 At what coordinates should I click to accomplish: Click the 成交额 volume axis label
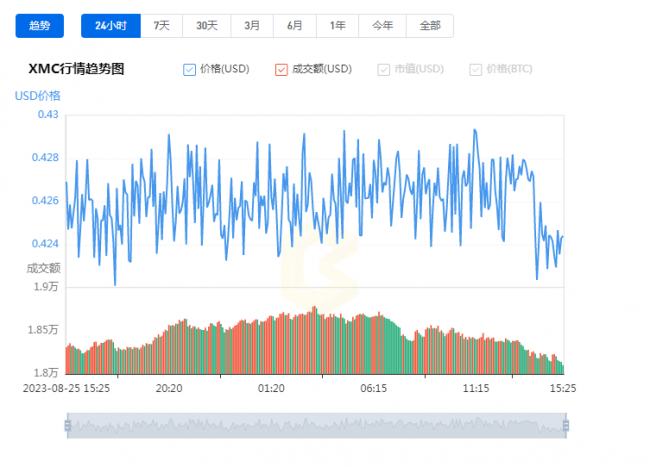[x=44, y=269]
